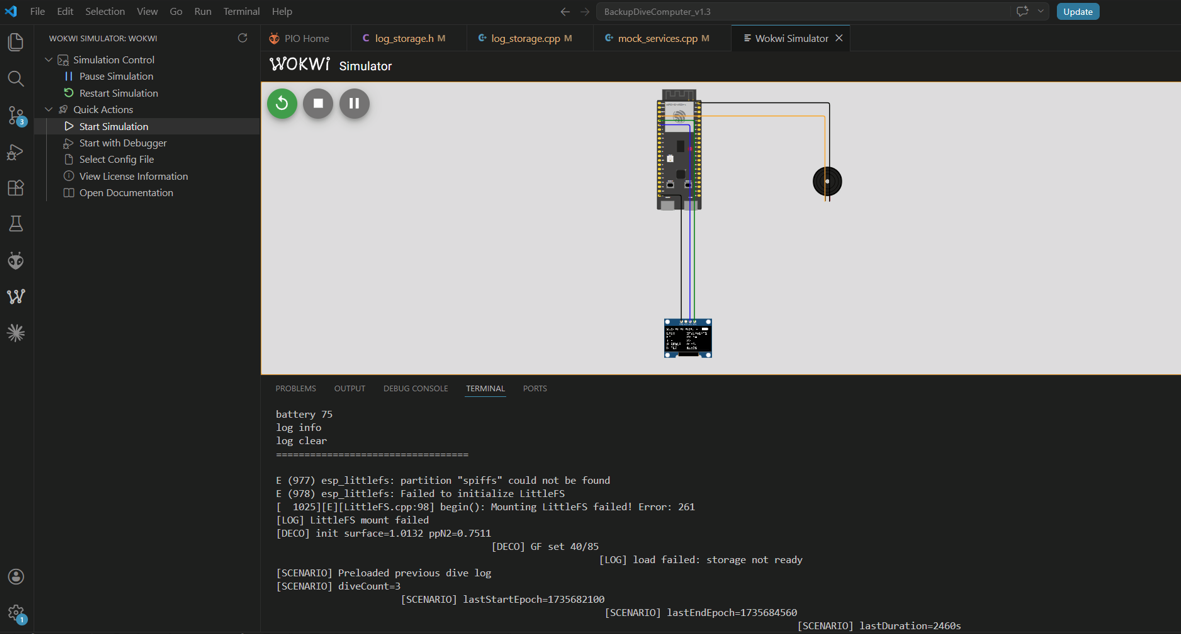Restart simulation with green circular button

[282, 103]
